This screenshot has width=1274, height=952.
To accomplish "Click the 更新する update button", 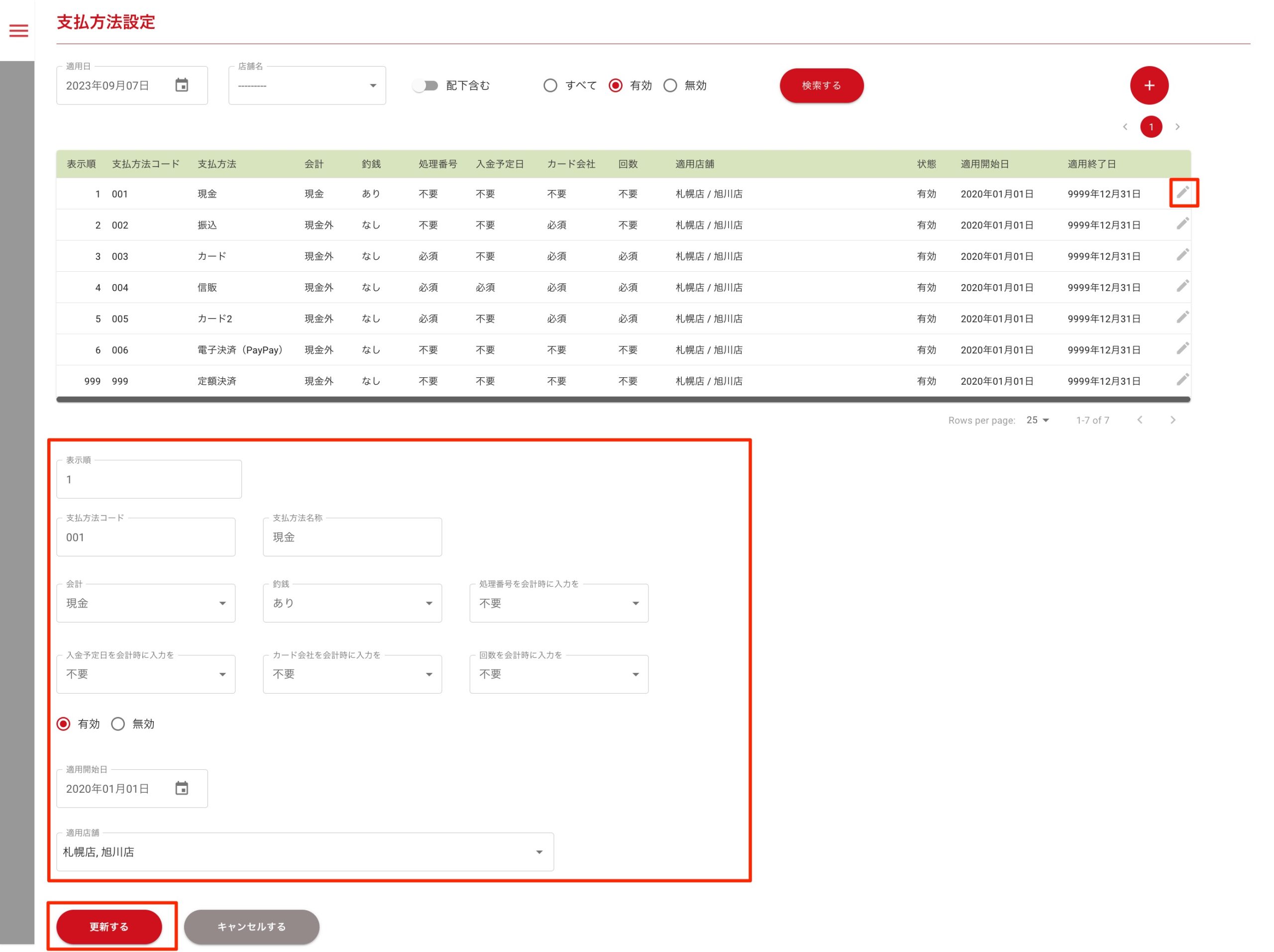I will [x=109, y=926].
